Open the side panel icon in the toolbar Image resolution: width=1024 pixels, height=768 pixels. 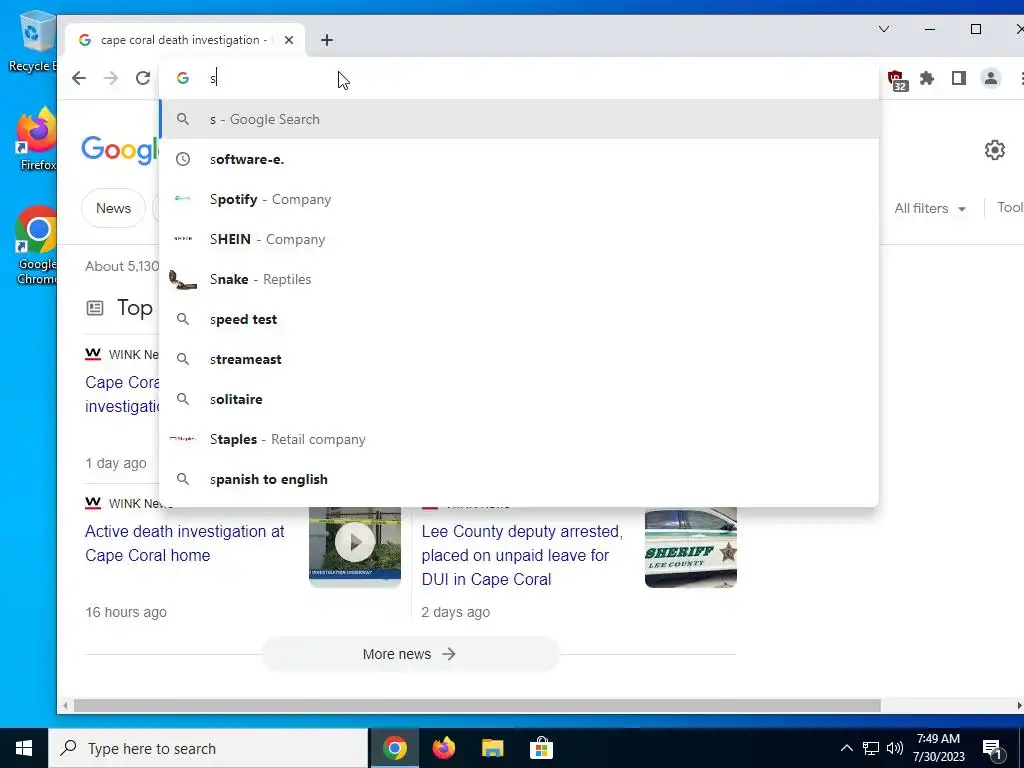coord(959,78)
